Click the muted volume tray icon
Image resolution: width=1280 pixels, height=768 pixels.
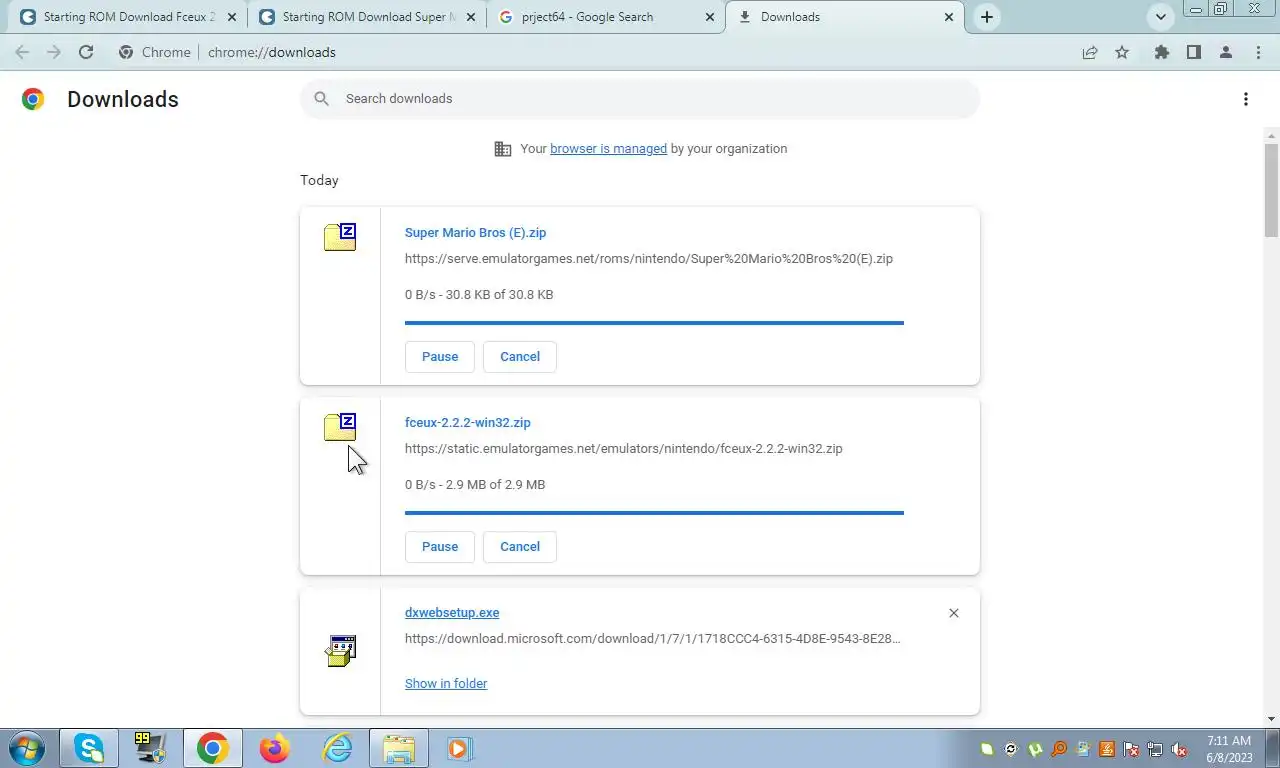click(x=1179, y=749)
